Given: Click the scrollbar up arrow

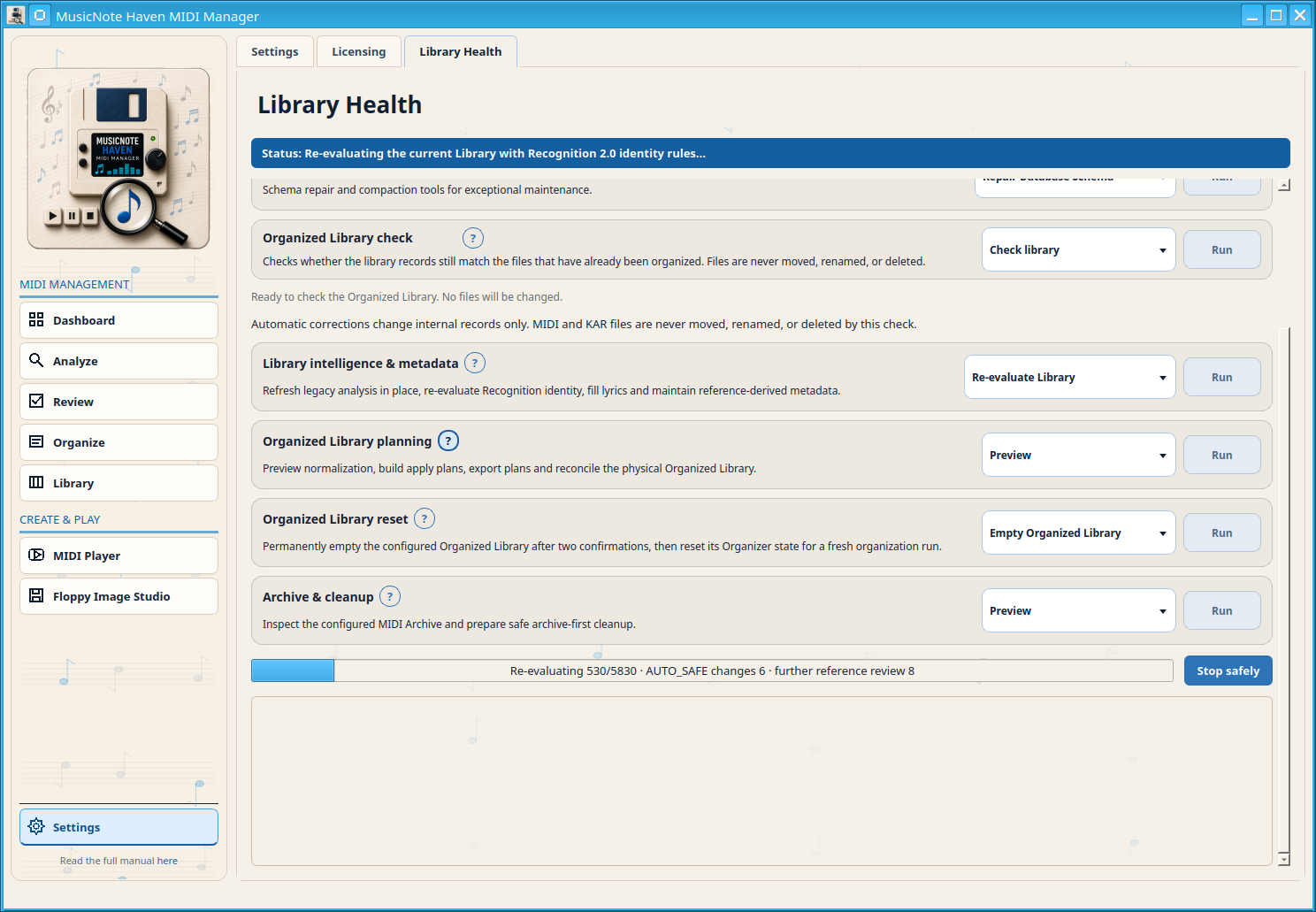Looking at the screenshot, I should tap(1284, 185).
